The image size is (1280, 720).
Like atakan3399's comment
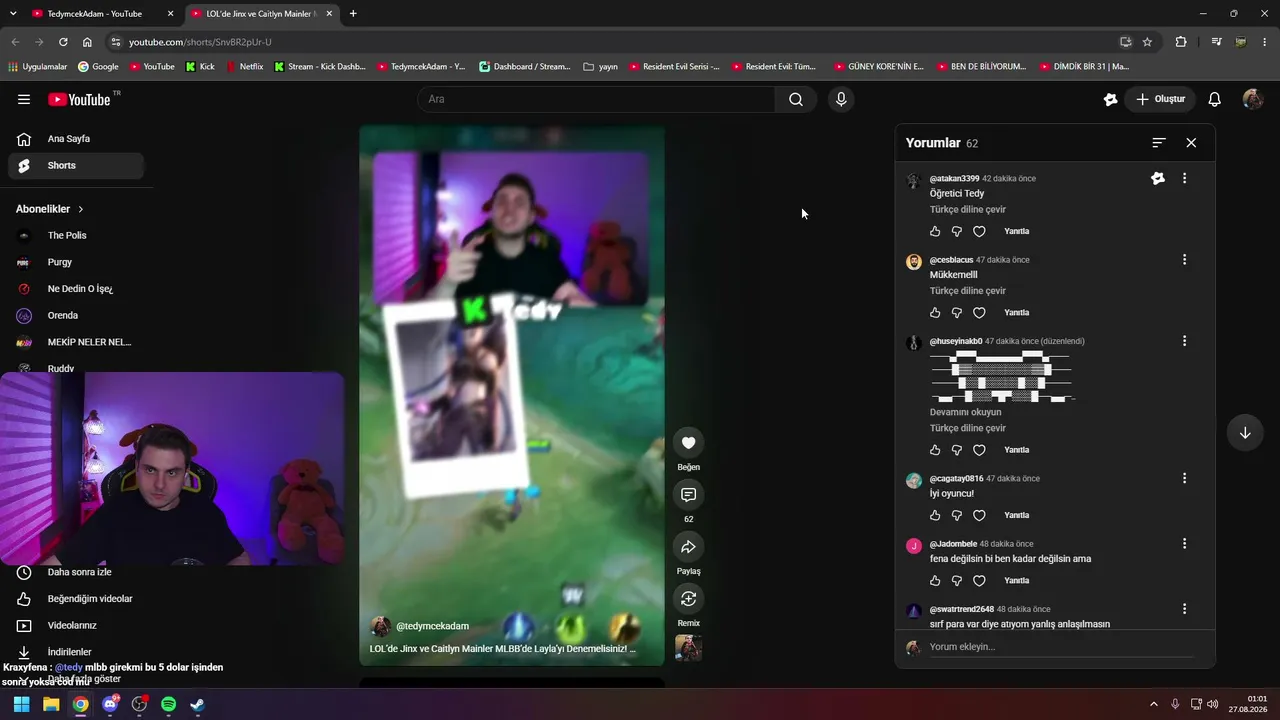pos(935,231)
